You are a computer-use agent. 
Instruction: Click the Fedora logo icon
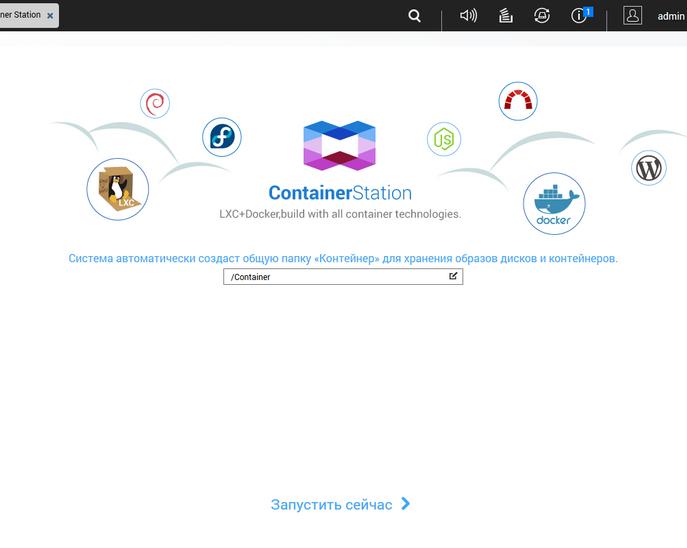[x=222, y=137]
